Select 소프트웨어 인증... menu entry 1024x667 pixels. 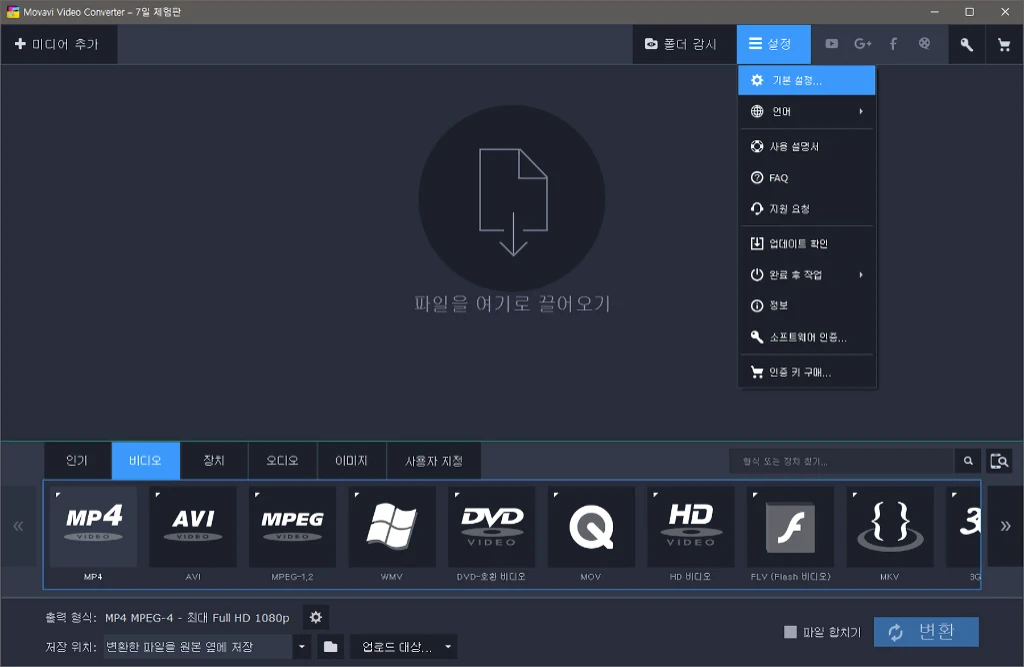[x=807, y=337]
